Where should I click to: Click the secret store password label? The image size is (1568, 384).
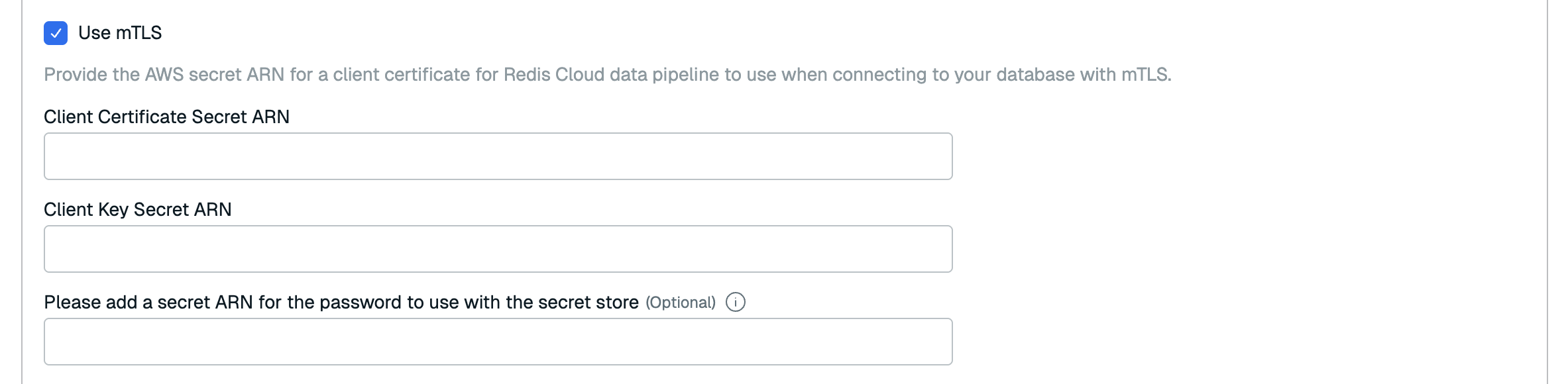click(x=341, y=303)
